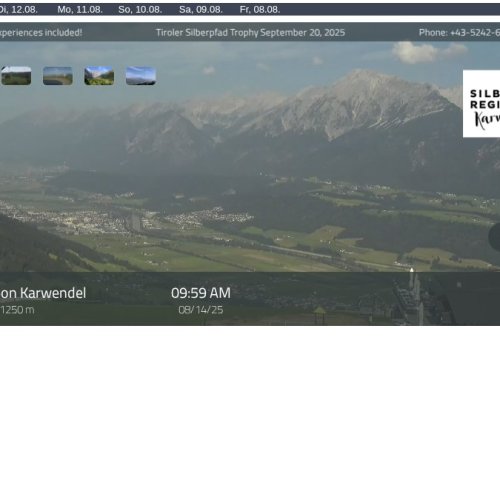
Task: Click the Karwendel location title
Action: [43, 293]
